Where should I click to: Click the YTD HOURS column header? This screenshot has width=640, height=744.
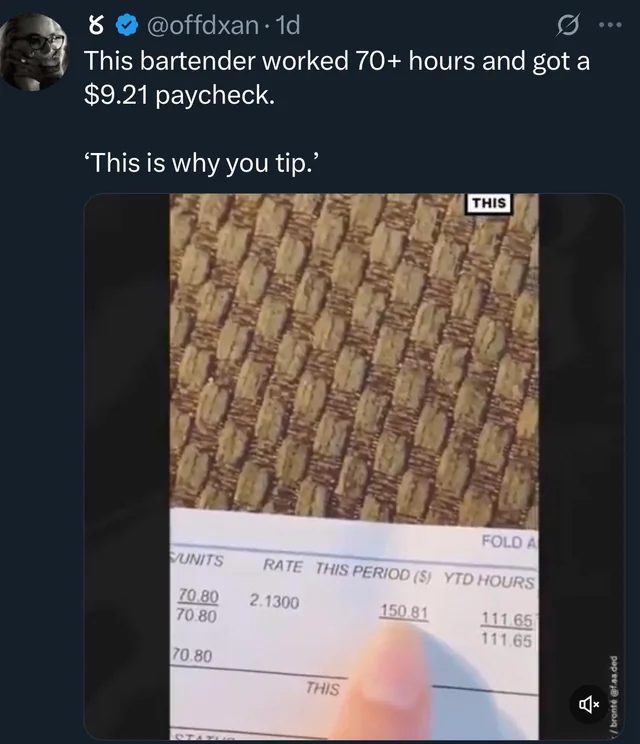(x=489, y=580)
